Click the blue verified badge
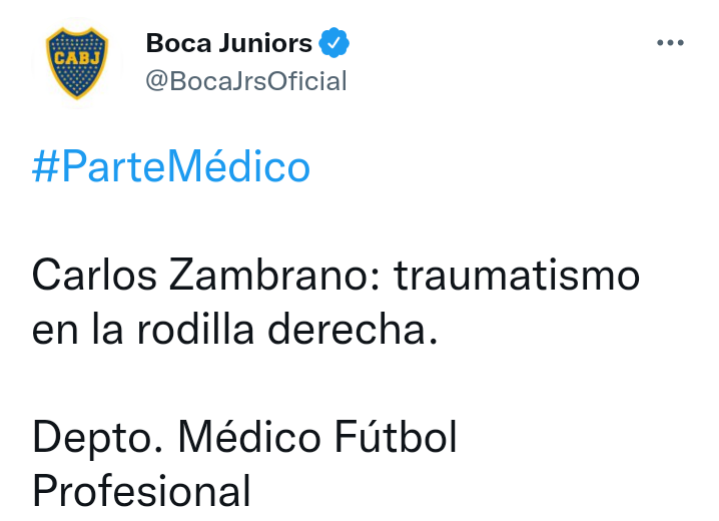The height and width of the screenshot is (521, 719). (334, 43)
